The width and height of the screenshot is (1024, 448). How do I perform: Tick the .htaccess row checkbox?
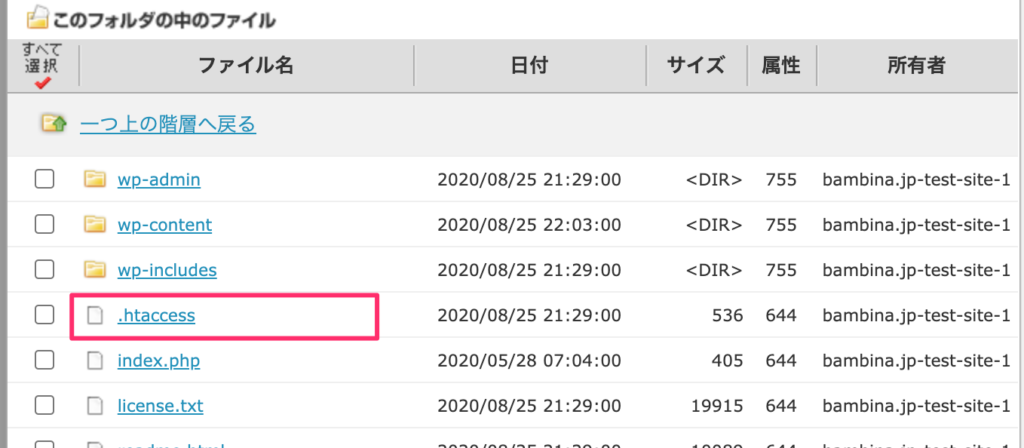(x=44, y=315)
